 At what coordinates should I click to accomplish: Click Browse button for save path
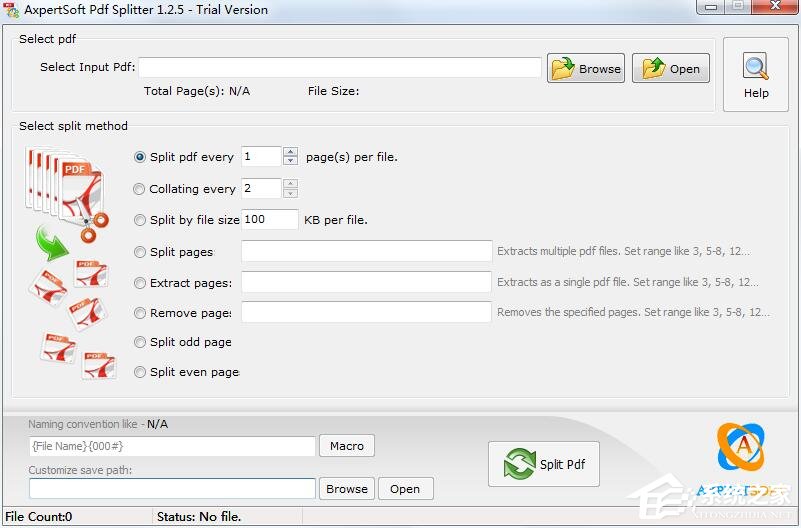(x=347, y=489)
